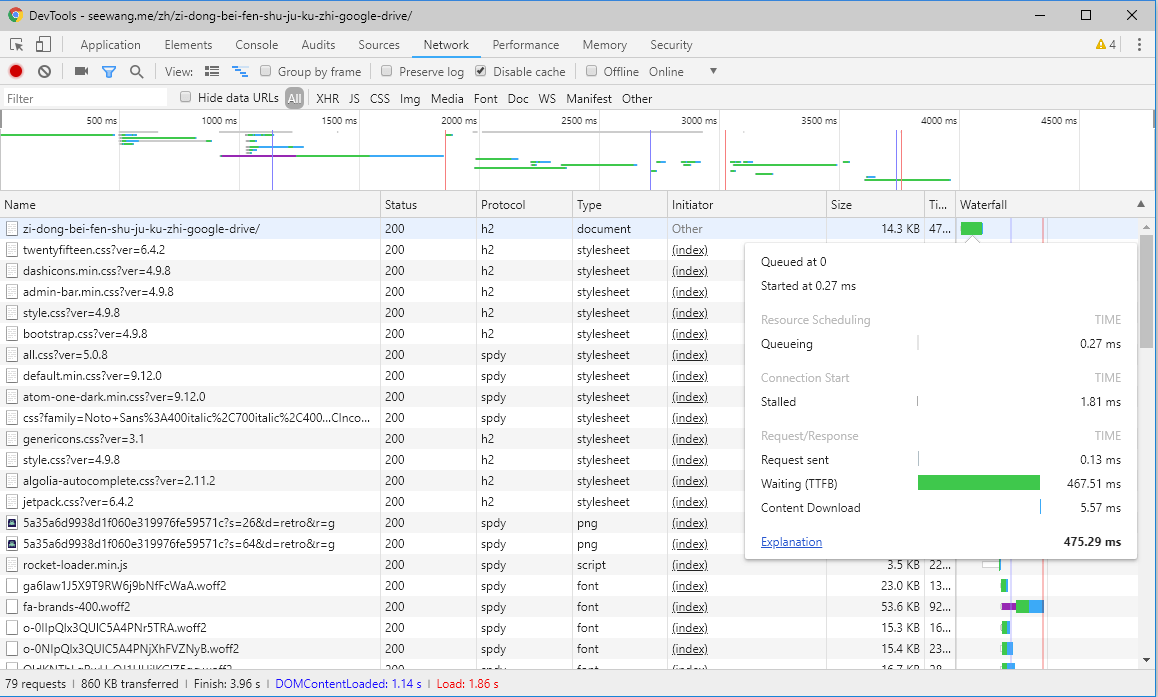Uncheck the Disable cache checkbox
The image size is (1158, 697).
[x=481, y=71]
